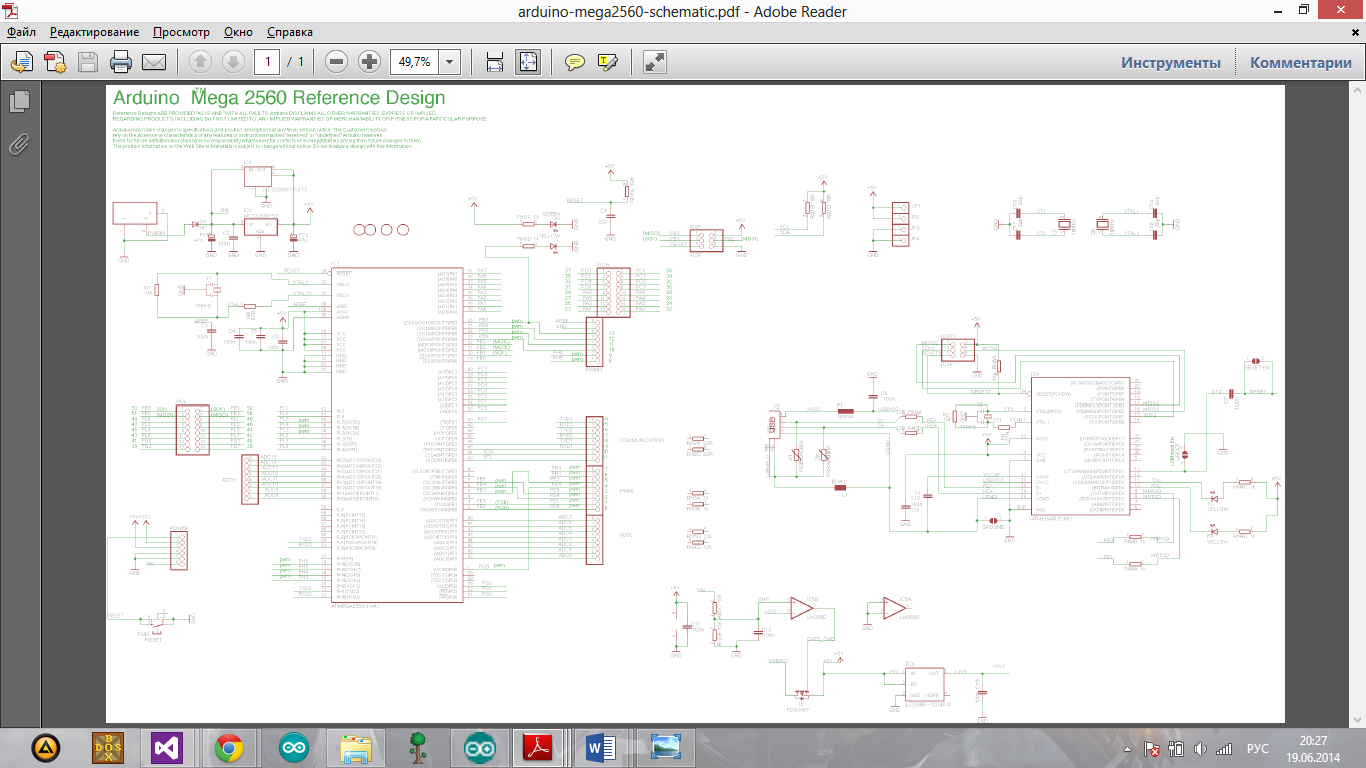Switch to read mode with expand arrows icon
1366x768 pixels.
tap(655, 62)
